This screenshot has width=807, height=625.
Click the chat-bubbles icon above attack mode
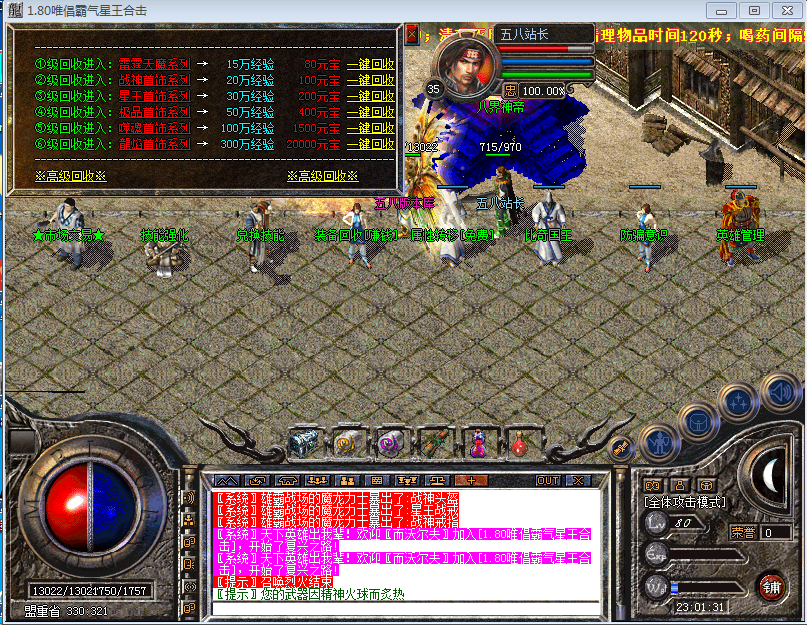(653, 485)
